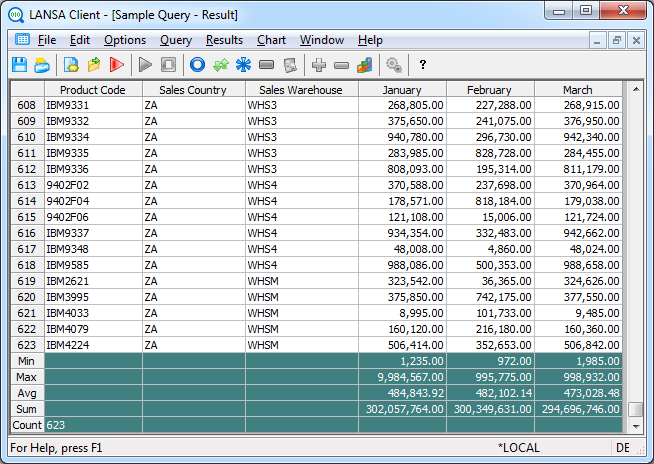Click the Save icon in the toolbar
654x464 pixels.
(19, 65)
